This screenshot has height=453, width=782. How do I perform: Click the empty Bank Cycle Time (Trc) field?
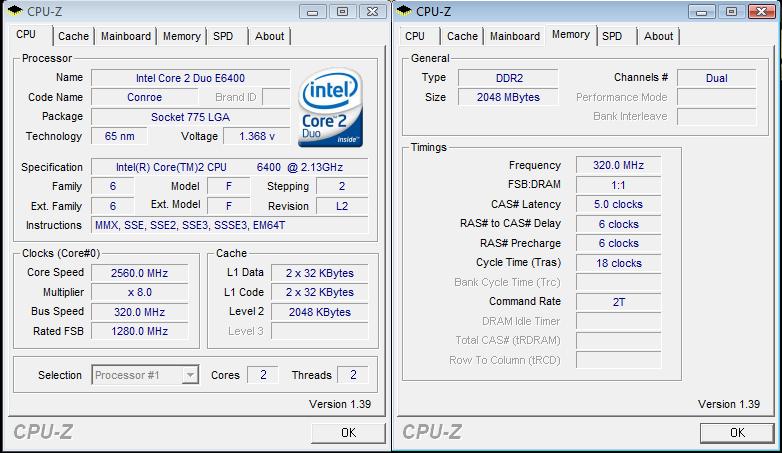pos(618,282)
